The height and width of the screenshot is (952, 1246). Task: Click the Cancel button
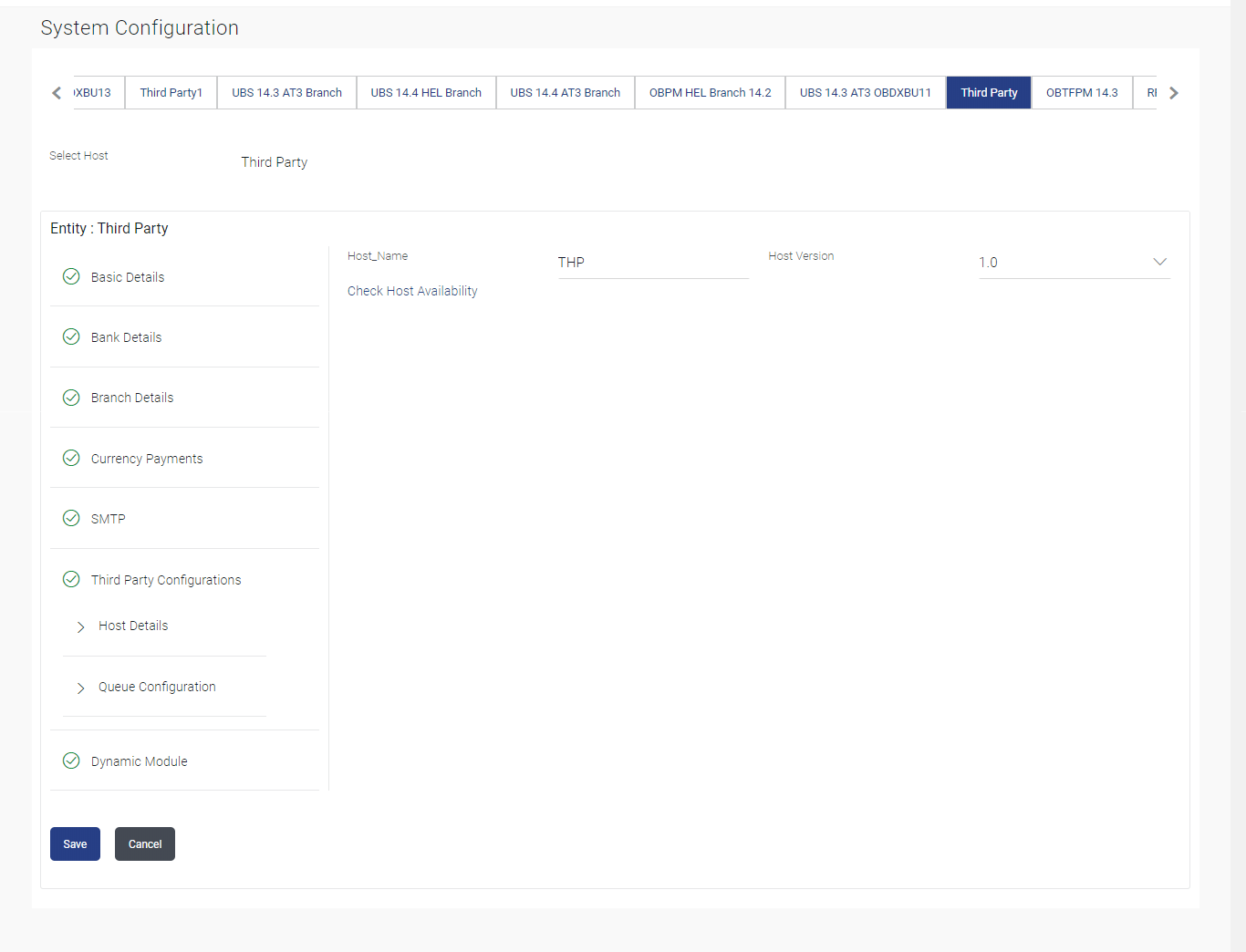tap(145, 843)
